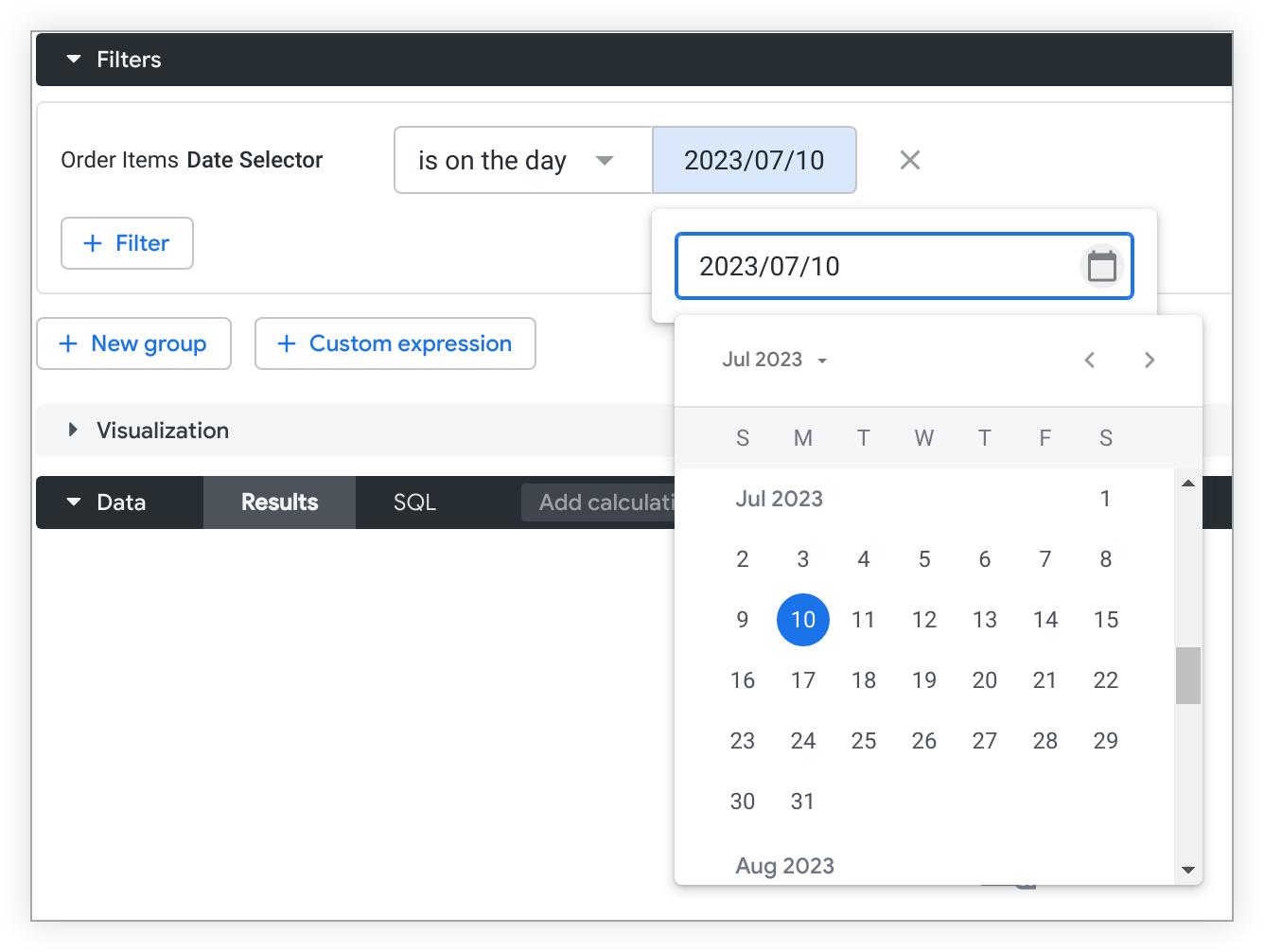Select the Results tab
This screenshot has width=1264, height=952.
tap(279, 502)
